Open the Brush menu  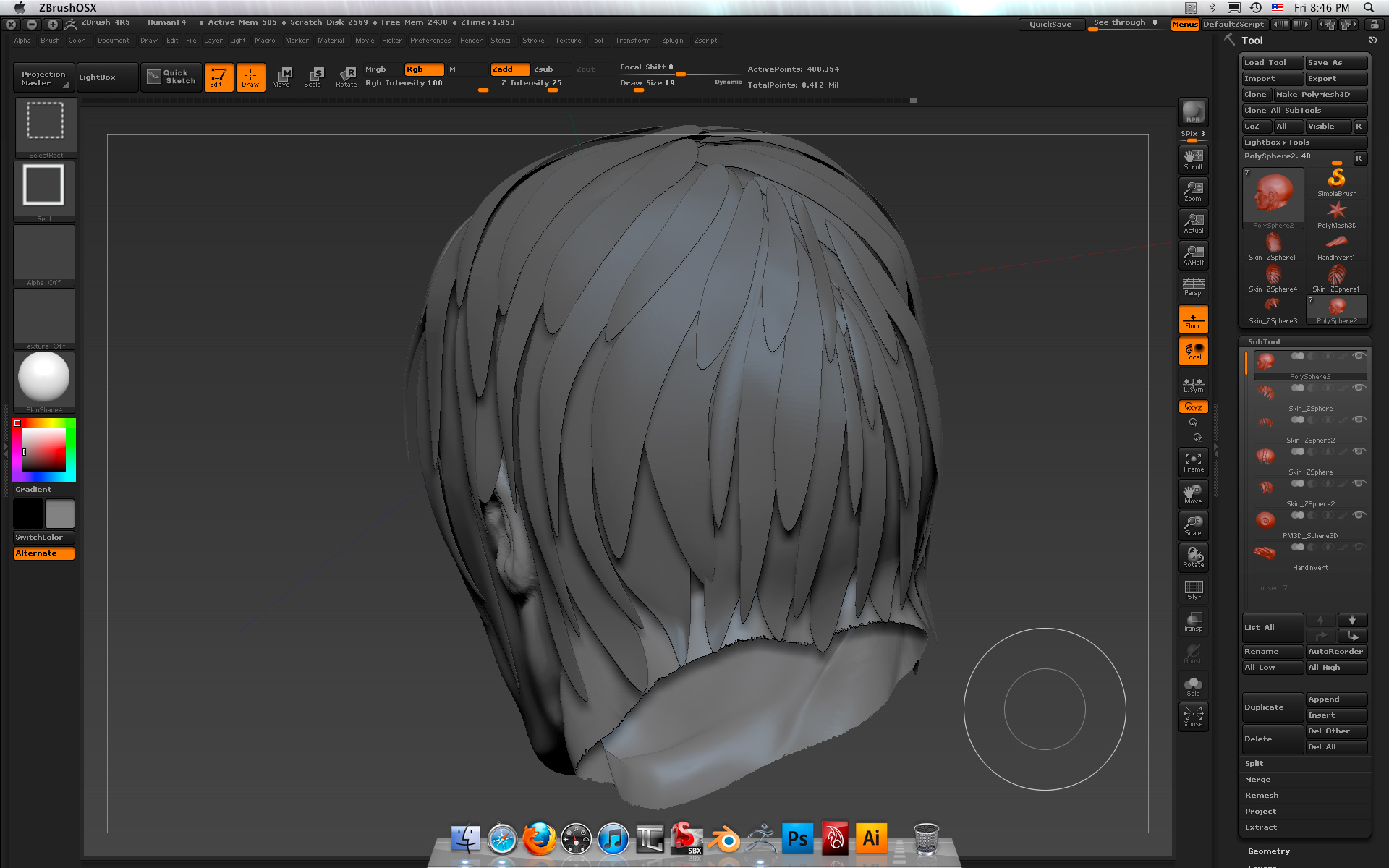pos(50,41)
